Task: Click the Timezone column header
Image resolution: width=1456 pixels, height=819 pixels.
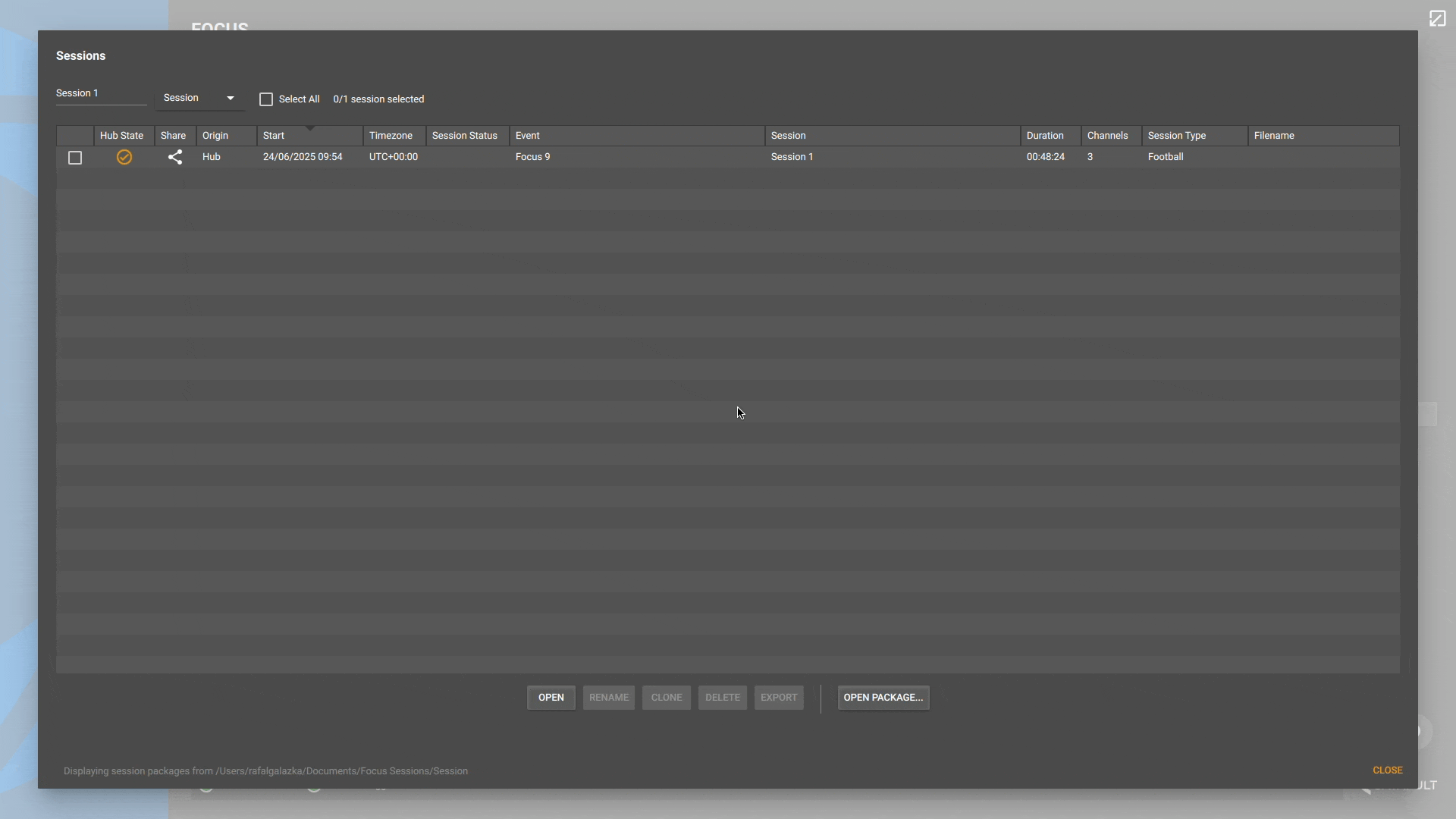Action: point(394,136)
